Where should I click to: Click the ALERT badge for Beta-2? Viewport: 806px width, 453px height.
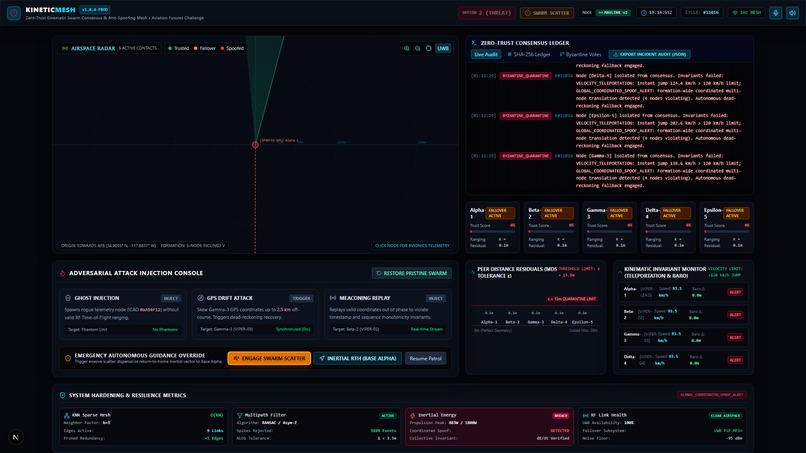tap(735, 315)
